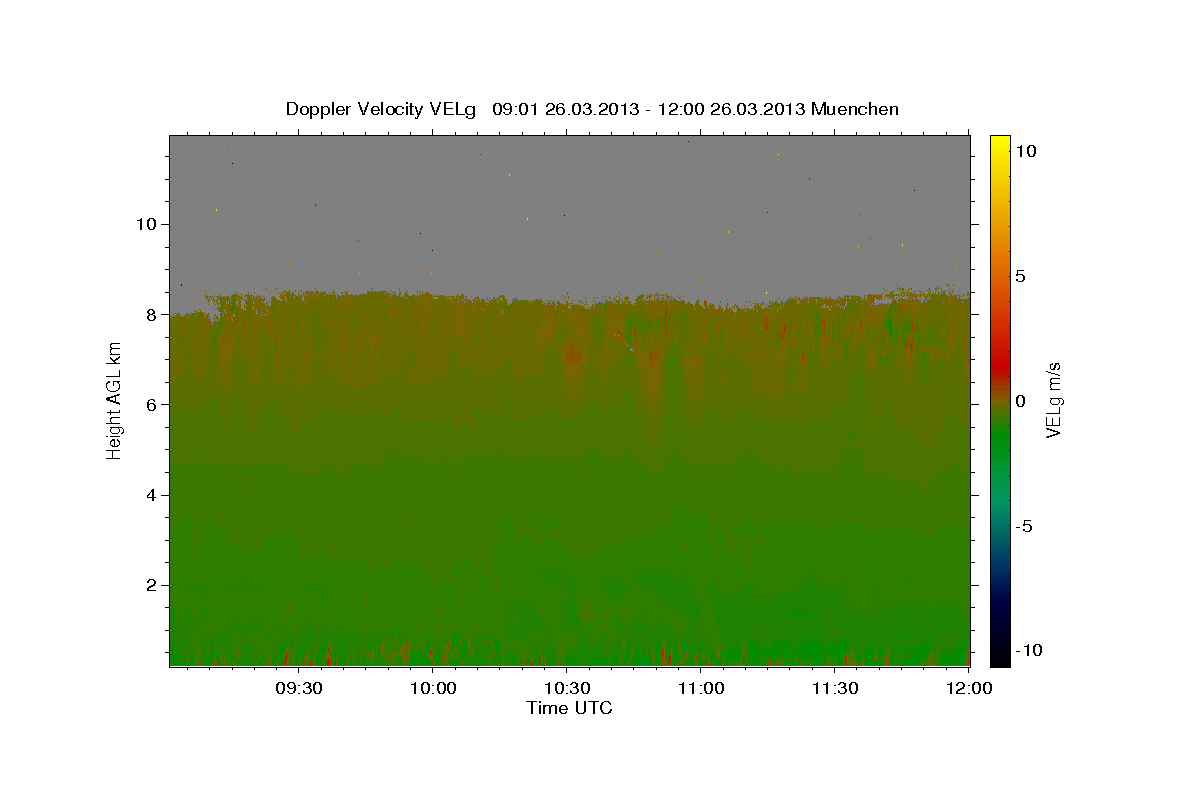Click the 'VELg m/s' colorbar label
Screen dimensions: 1200x800
click(1053, 400)
